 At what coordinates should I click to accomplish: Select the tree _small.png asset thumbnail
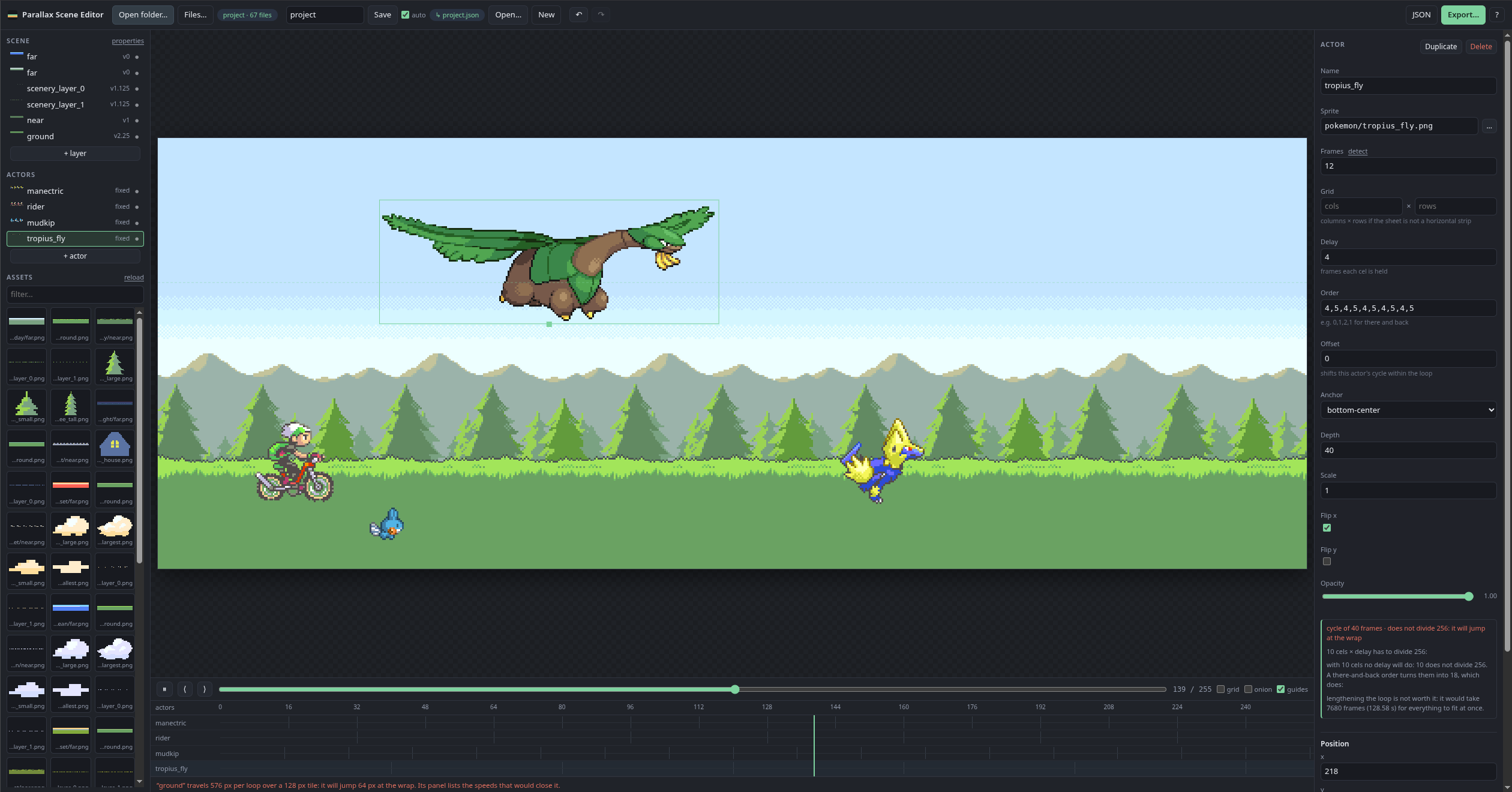[27, 406]
